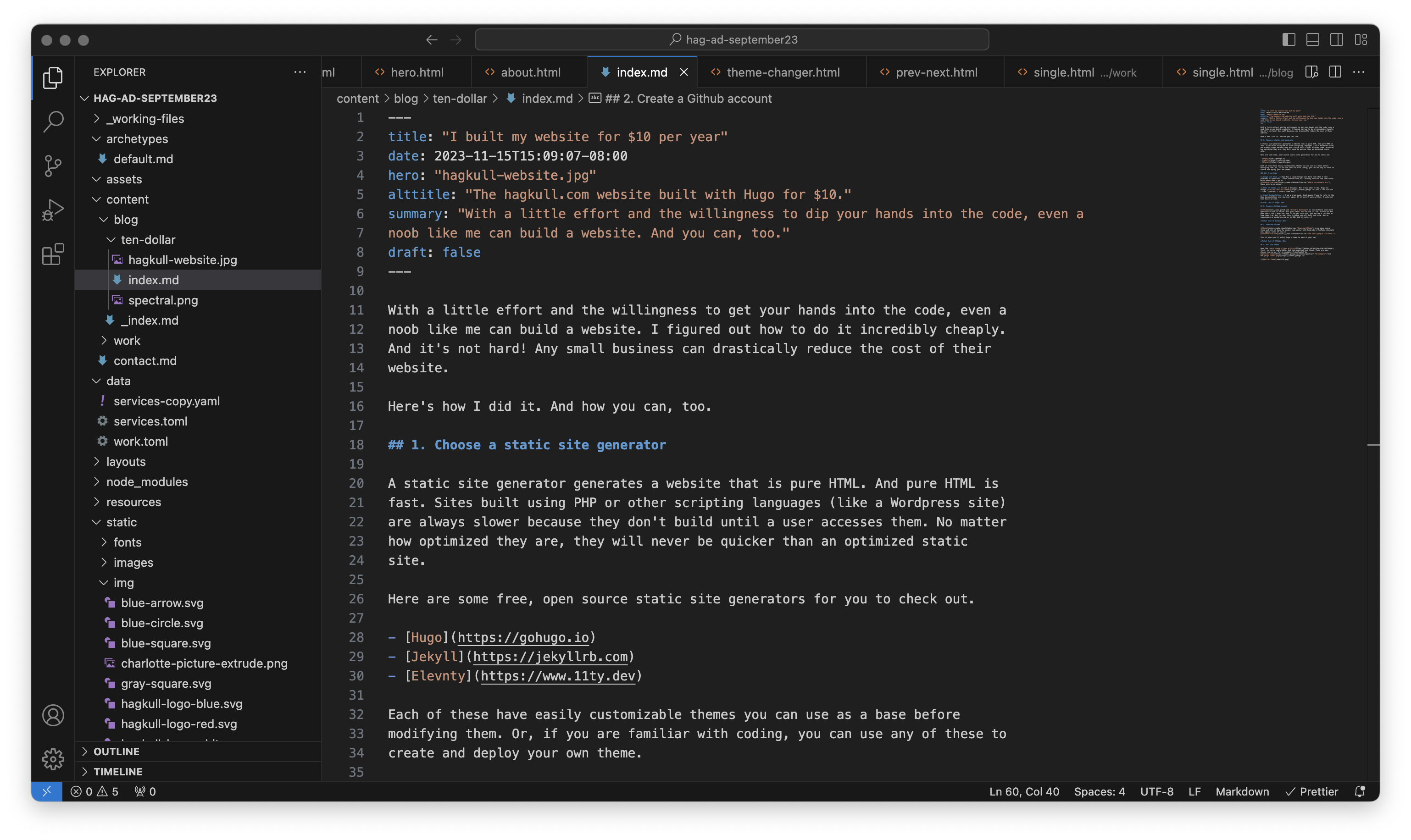Close the index.md tab
The image size is (1411, 840).
click(684, 72)
